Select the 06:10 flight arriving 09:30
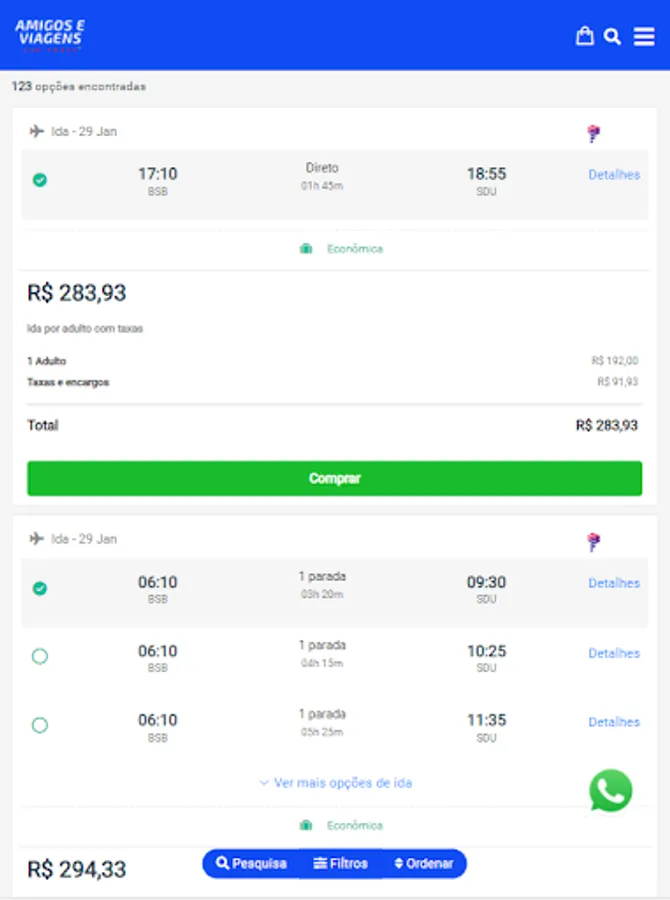 click(40, 589)
